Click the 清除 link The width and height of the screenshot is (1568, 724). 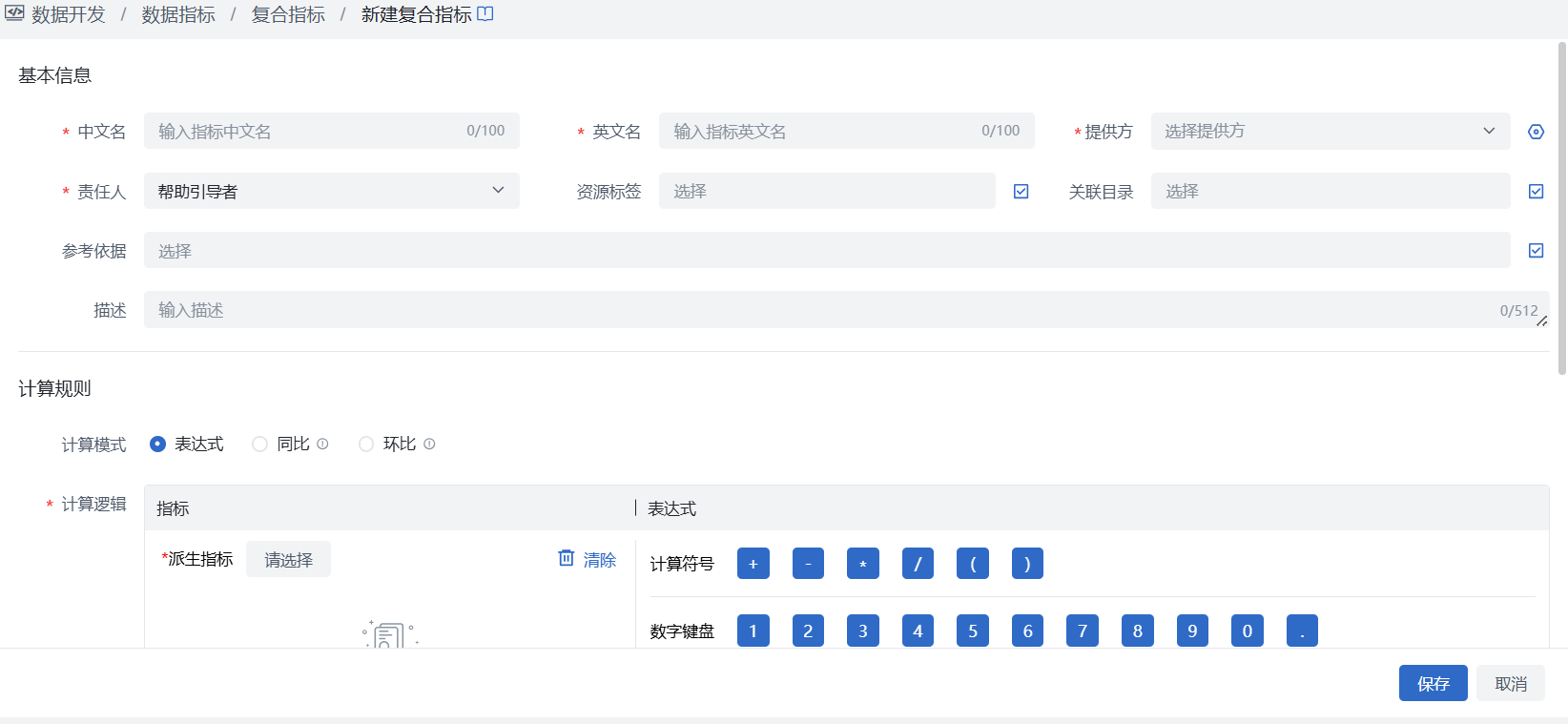pos(600,560)
